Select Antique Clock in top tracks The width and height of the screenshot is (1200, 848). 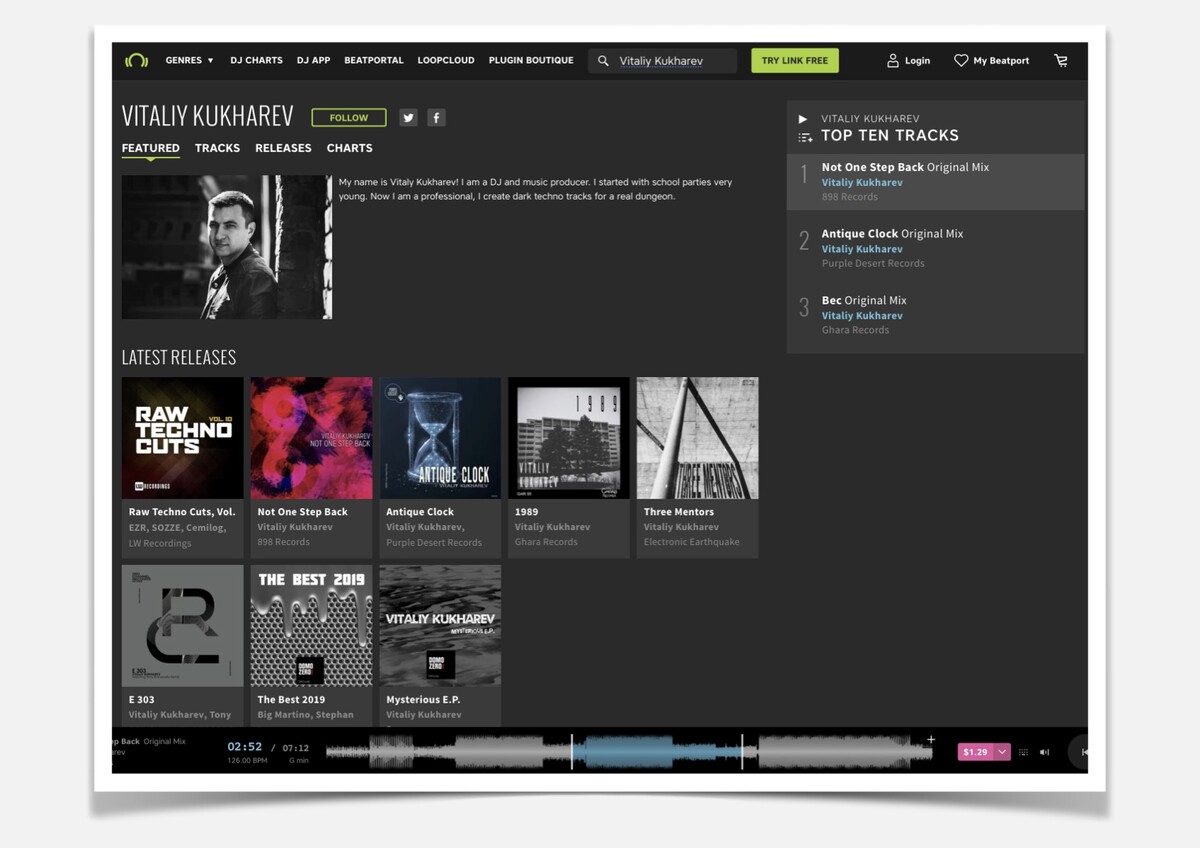(x=892, y=234)
